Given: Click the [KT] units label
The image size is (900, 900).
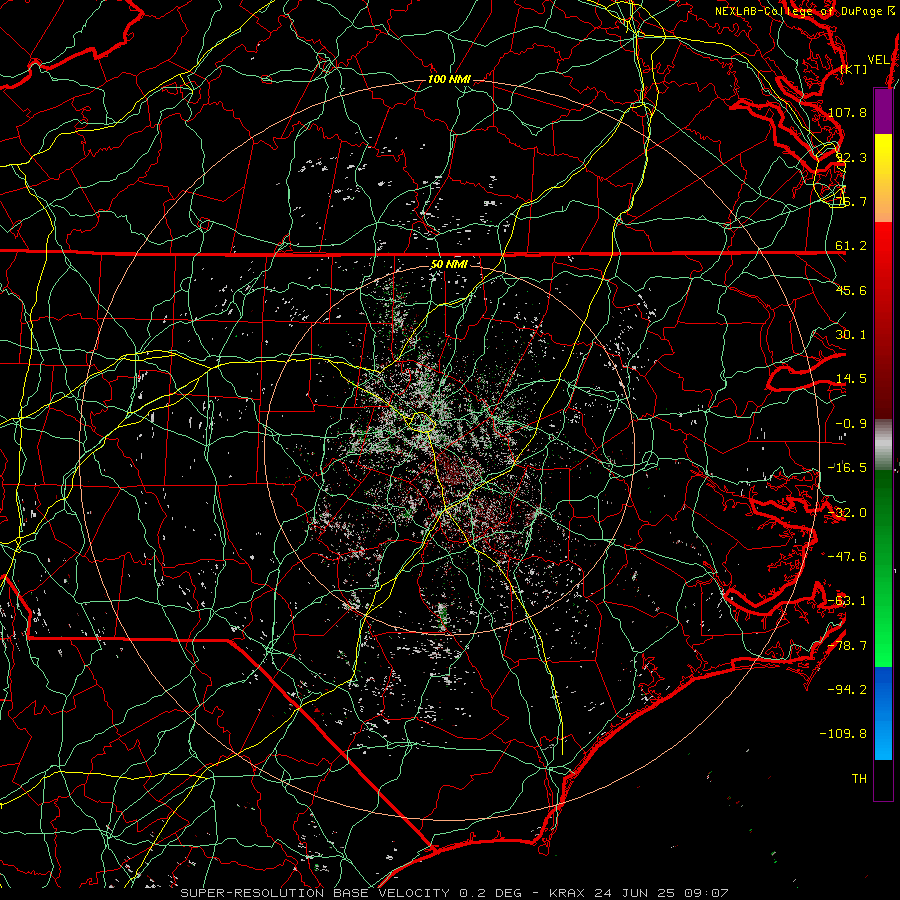Looking at the screenshot, I should pyautogui.click(x=854, y=70).
